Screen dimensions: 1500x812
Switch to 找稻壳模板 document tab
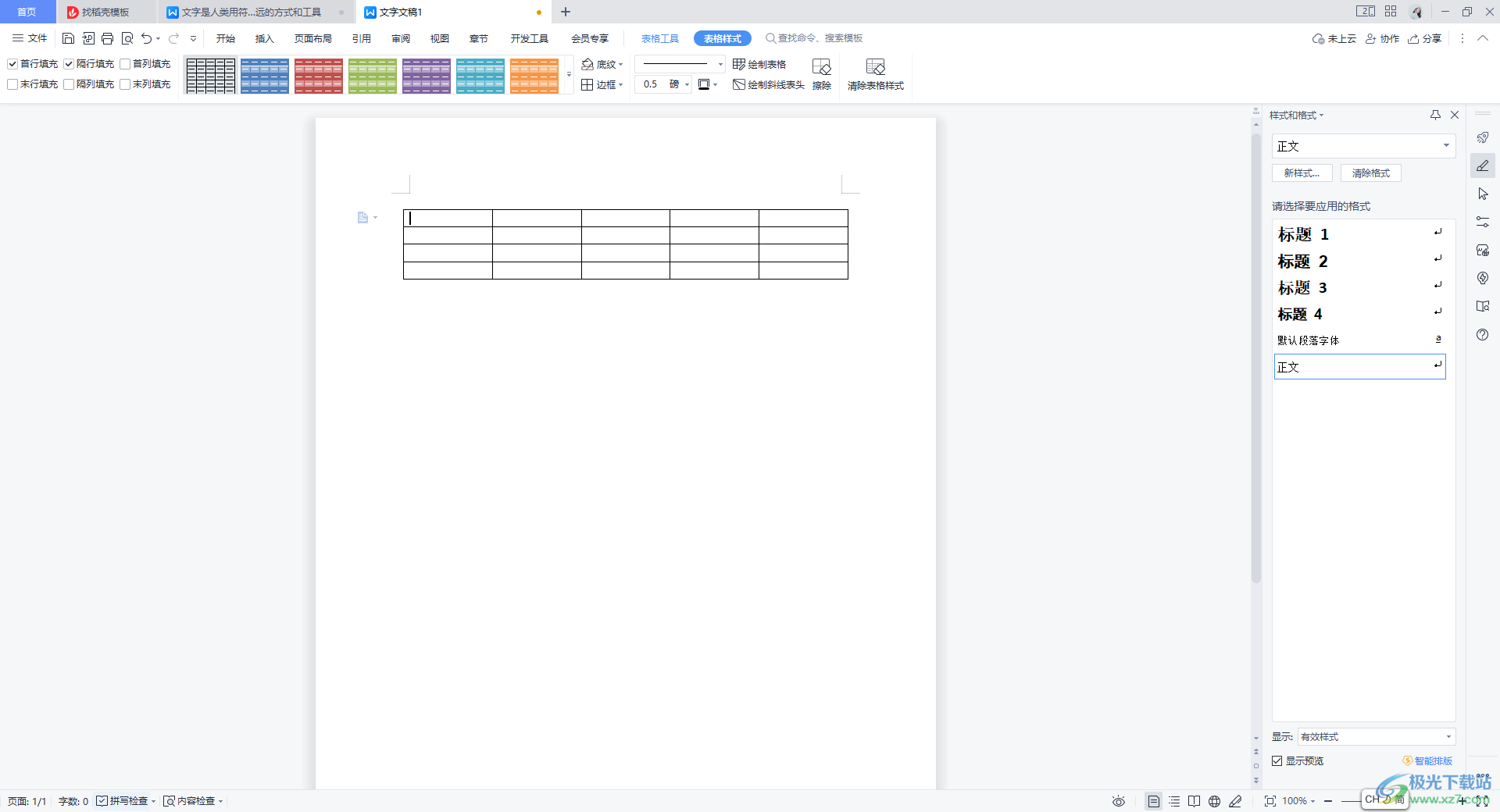[105, 12]
